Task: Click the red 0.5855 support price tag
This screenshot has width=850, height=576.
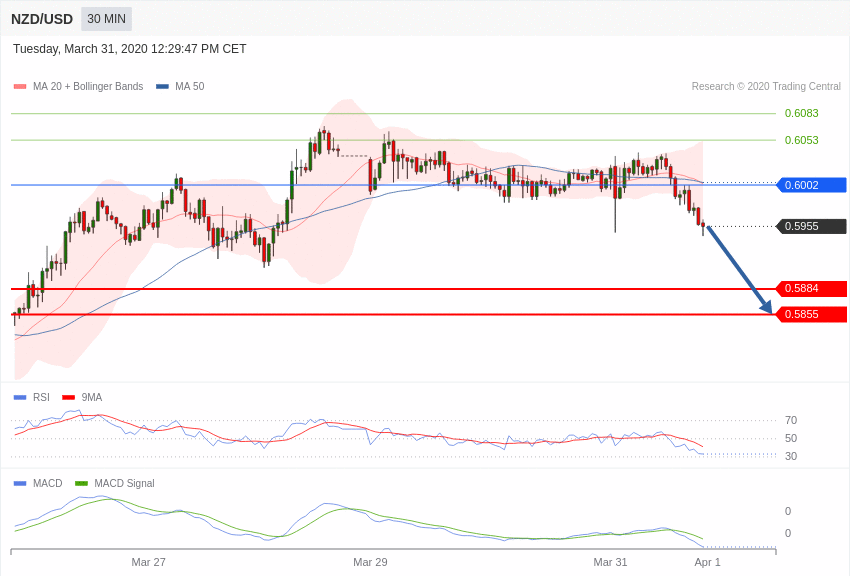Action: click(x=812, y=314)
